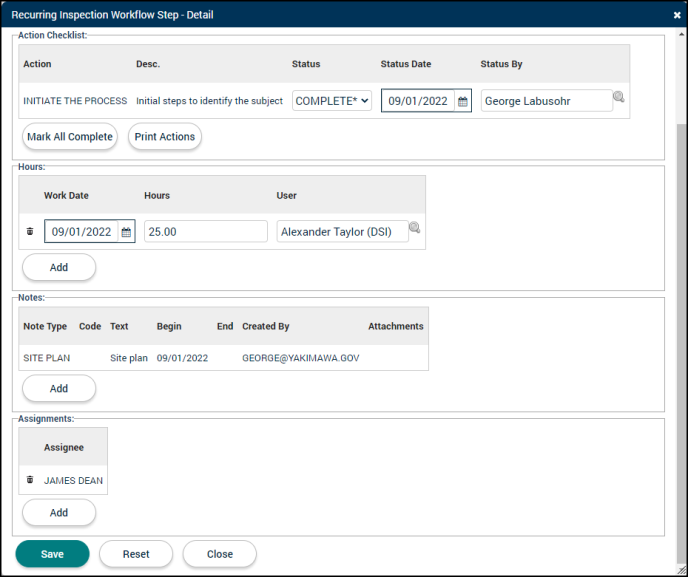
Task: Click the Created By column header
Action: point(265,326)
